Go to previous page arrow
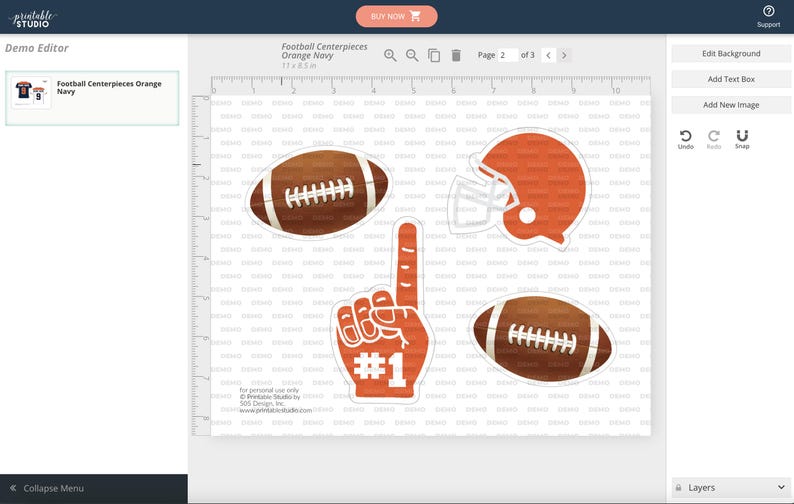The image size is (794, 504). (548, 55)
